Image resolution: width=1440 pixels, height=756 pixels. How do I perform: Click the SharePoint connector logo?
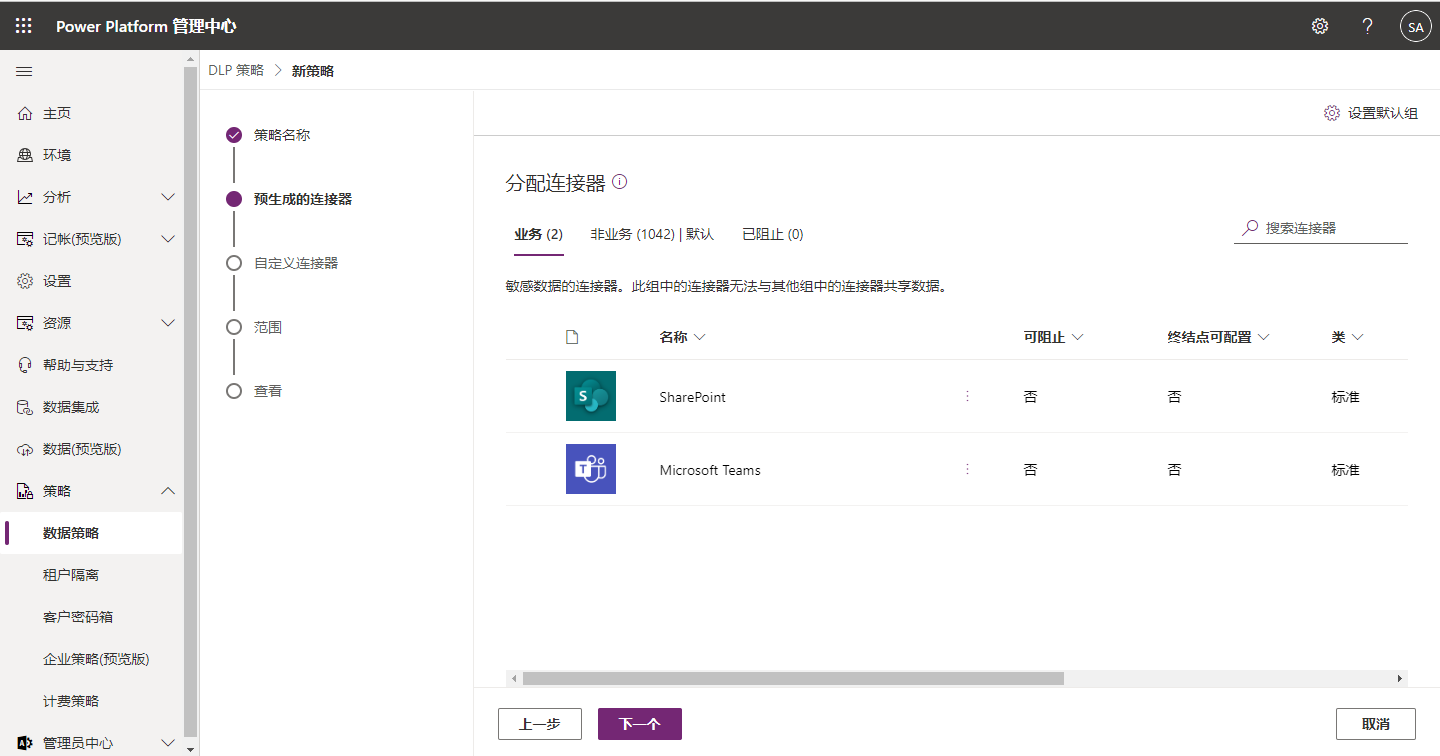[591, 396]
